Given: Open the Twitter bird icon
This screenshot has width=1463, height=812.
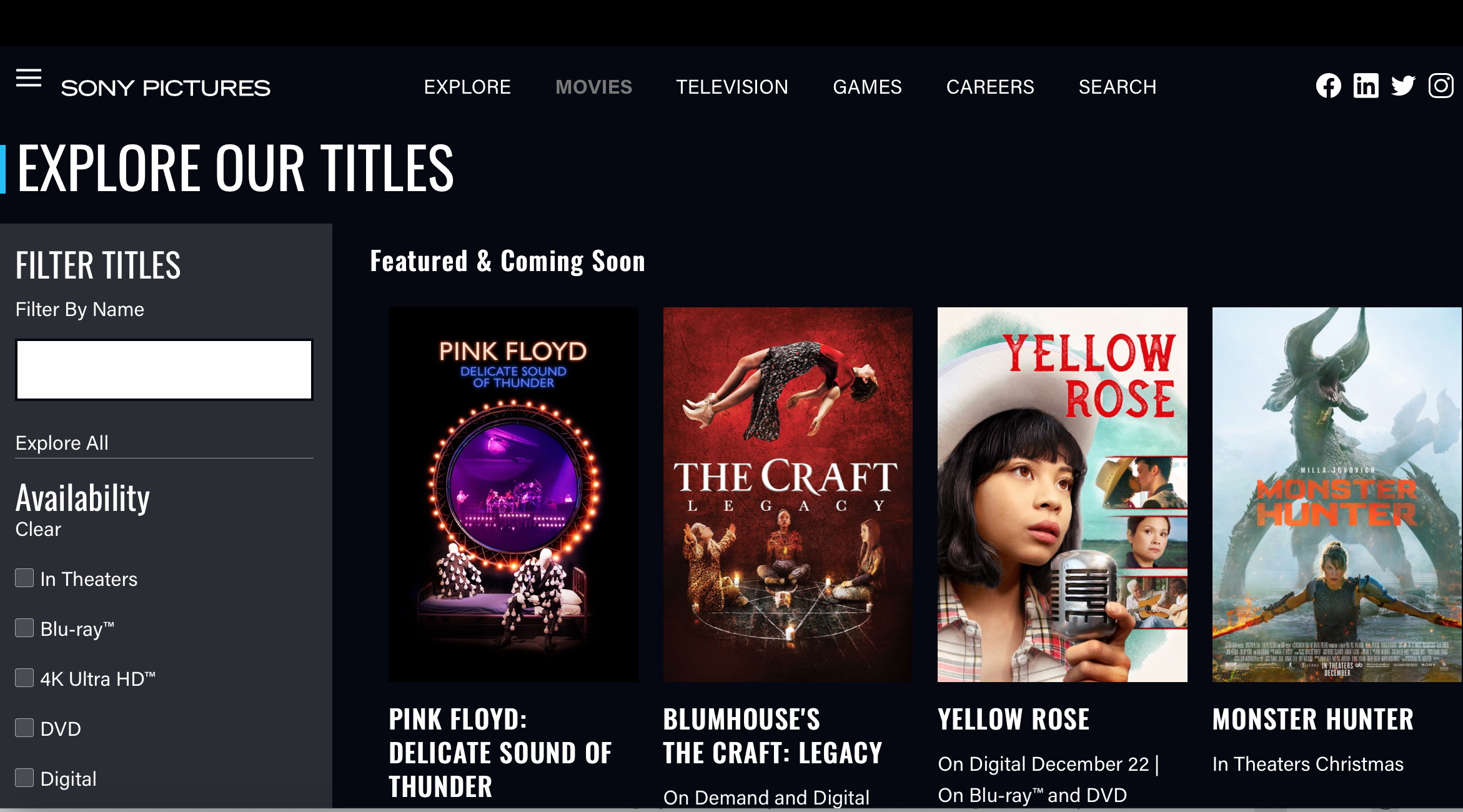Looking at the screenshot, I should pos(1403,86).
